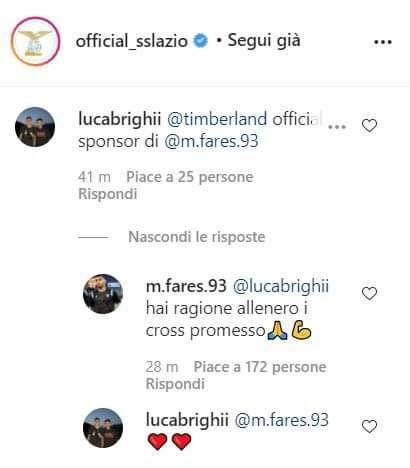Open lucabrighii's avatar on the top comment
This screenshot has width=410, height=468.
point(35,127)
